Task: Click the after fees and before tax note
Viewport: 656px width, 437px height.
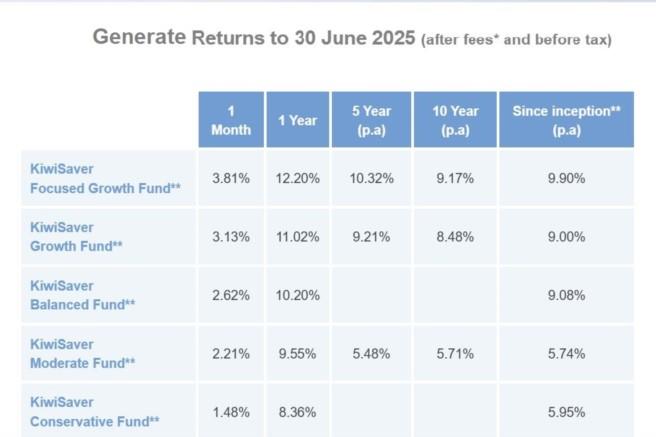Action: (517, 40)
